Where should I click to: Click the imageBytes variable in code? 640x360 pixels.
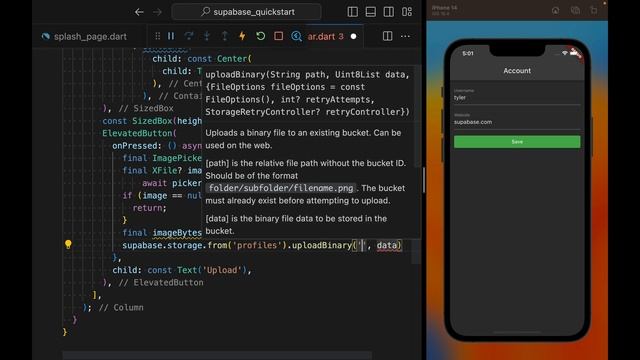click(x=177, y=233)
